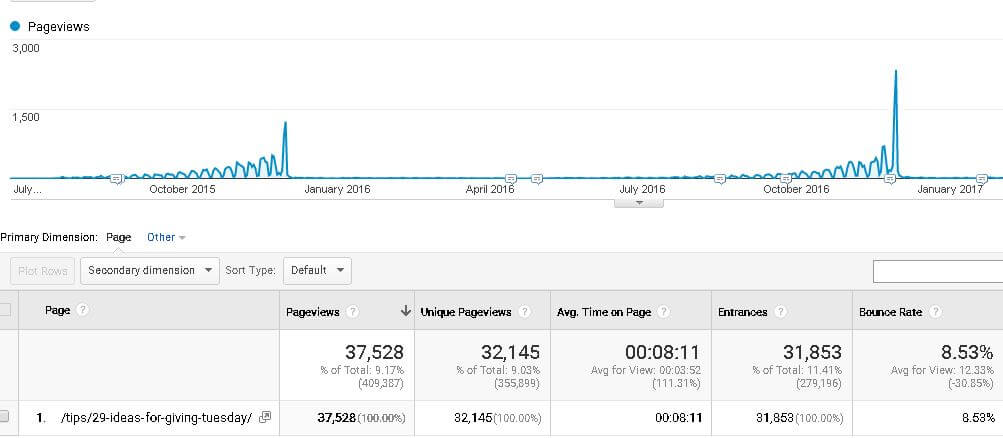This screenshot has height=438, width=1003.
Task: Show help for Avg. Time on Page
Action: point(664,312)
